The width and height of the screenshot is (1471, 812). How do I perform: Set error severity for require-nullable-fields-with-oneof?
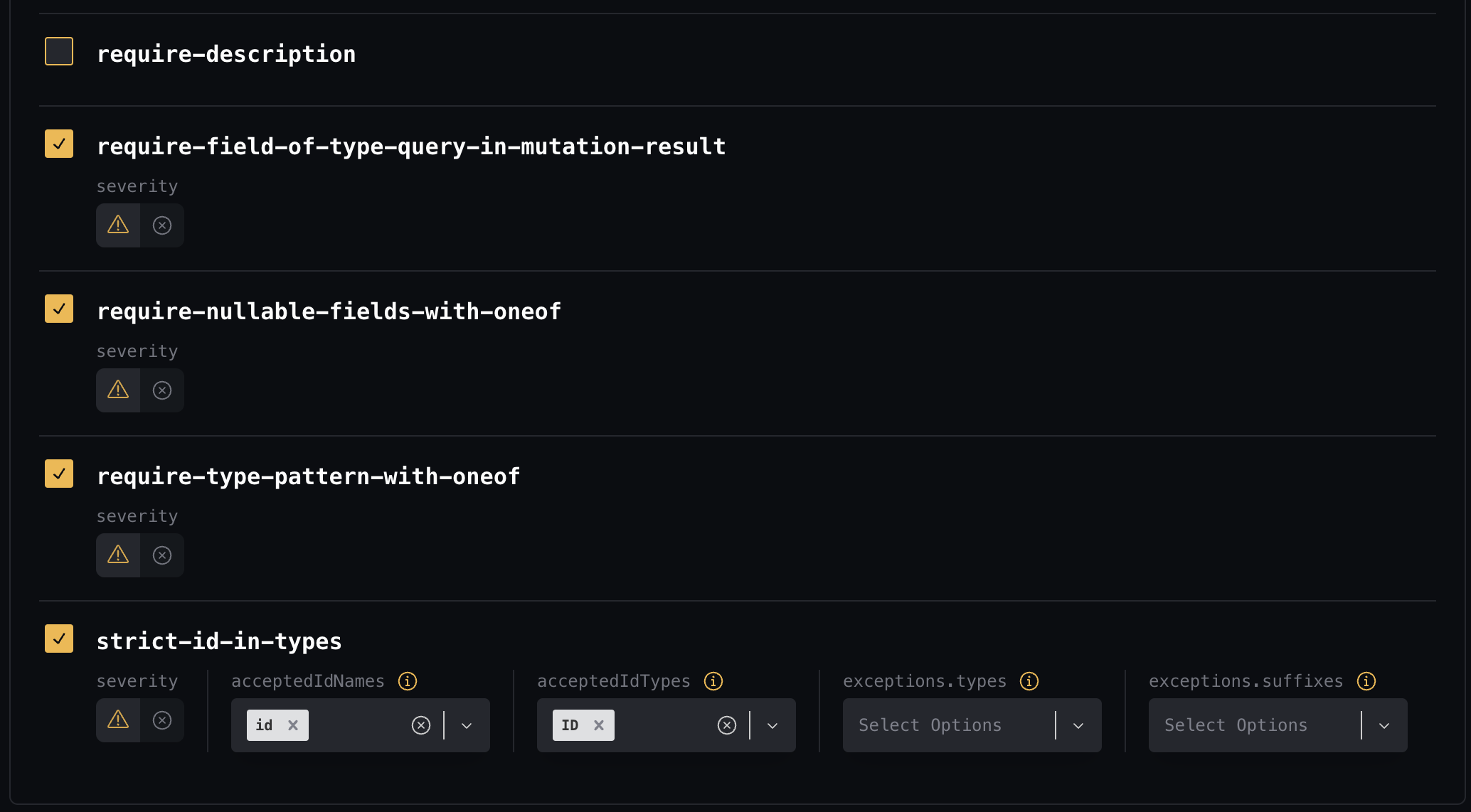click(x=162, y=390)
